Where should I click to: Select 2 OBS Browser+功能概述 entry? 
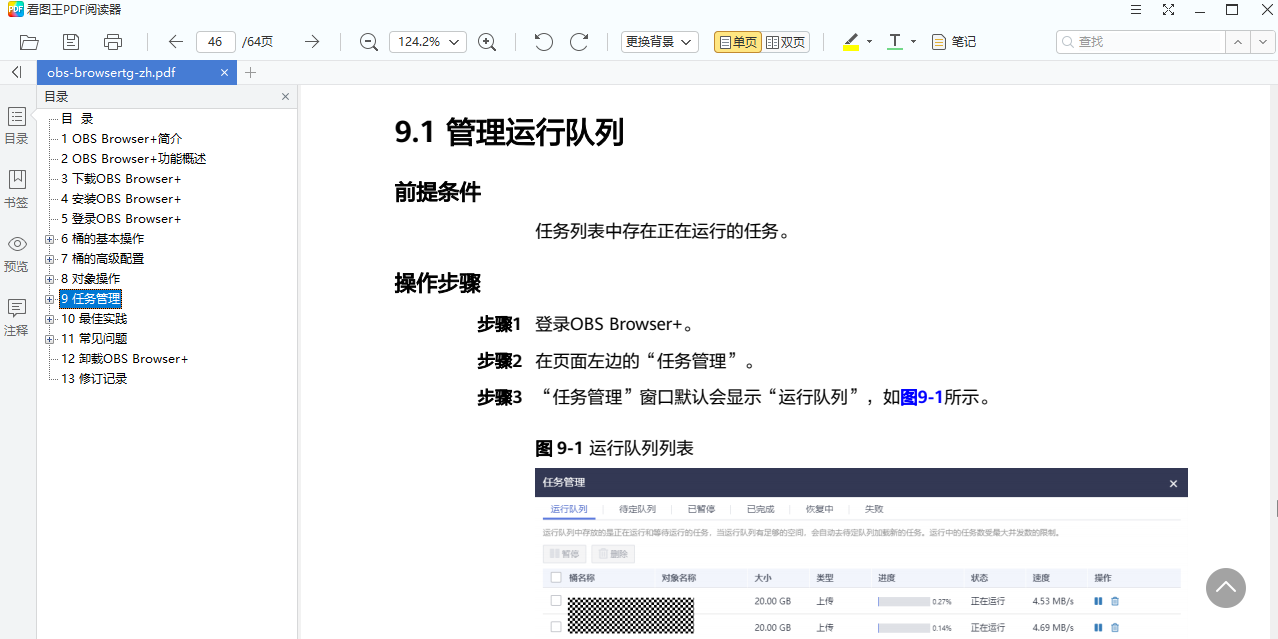click(134, 159)
